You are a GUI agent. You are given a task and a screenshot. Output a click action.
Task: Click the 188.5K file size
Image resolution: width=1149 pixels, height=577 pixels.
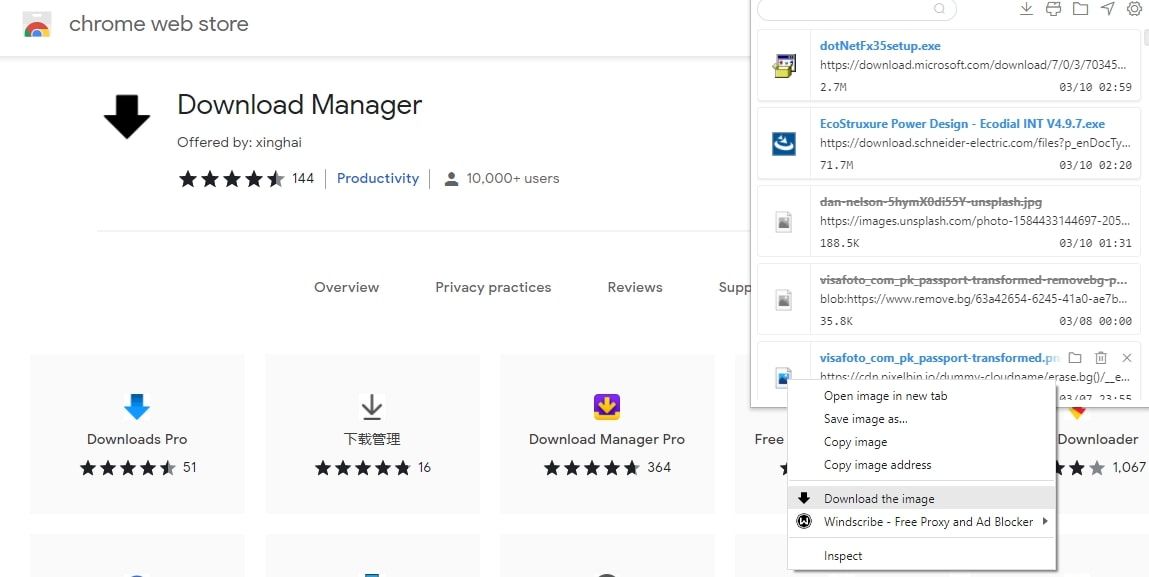click(x=839, y=243)
